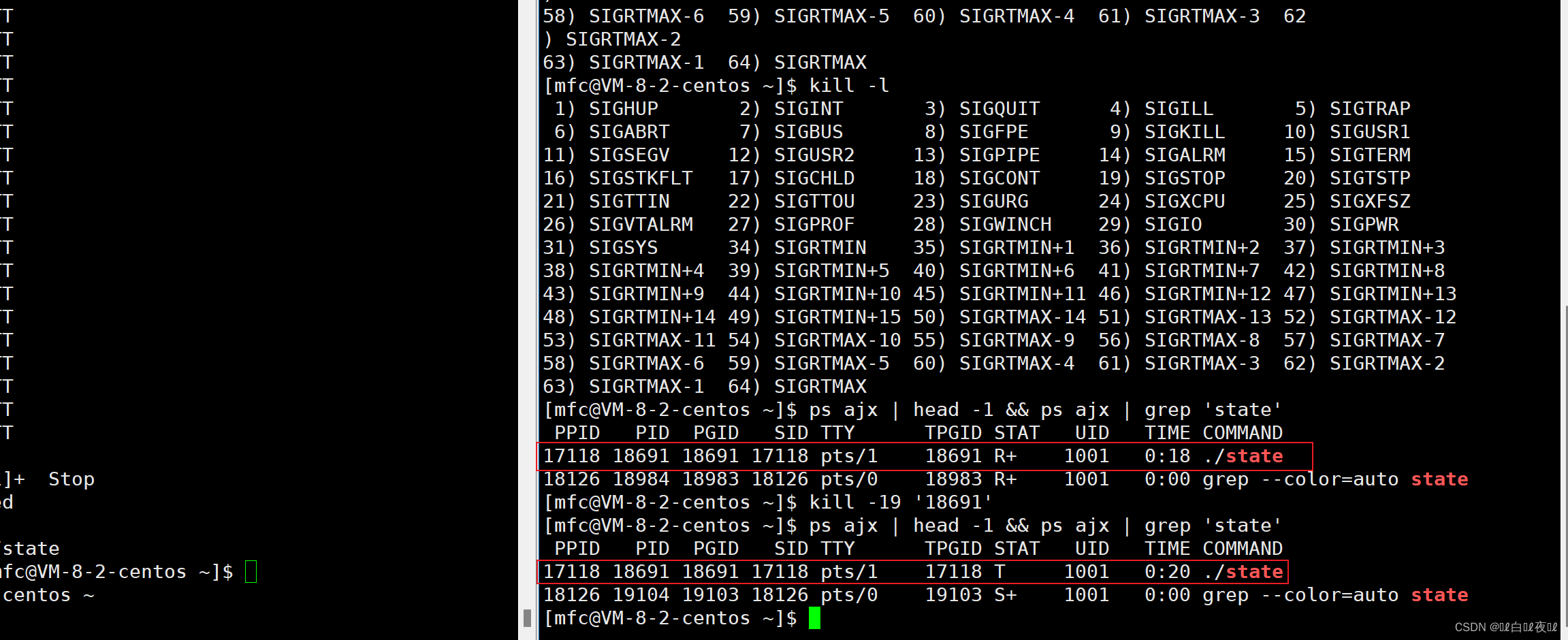Click the PID value 19104
The width and height of the screenshot is (1568, 640).
[x=641, y=595]
